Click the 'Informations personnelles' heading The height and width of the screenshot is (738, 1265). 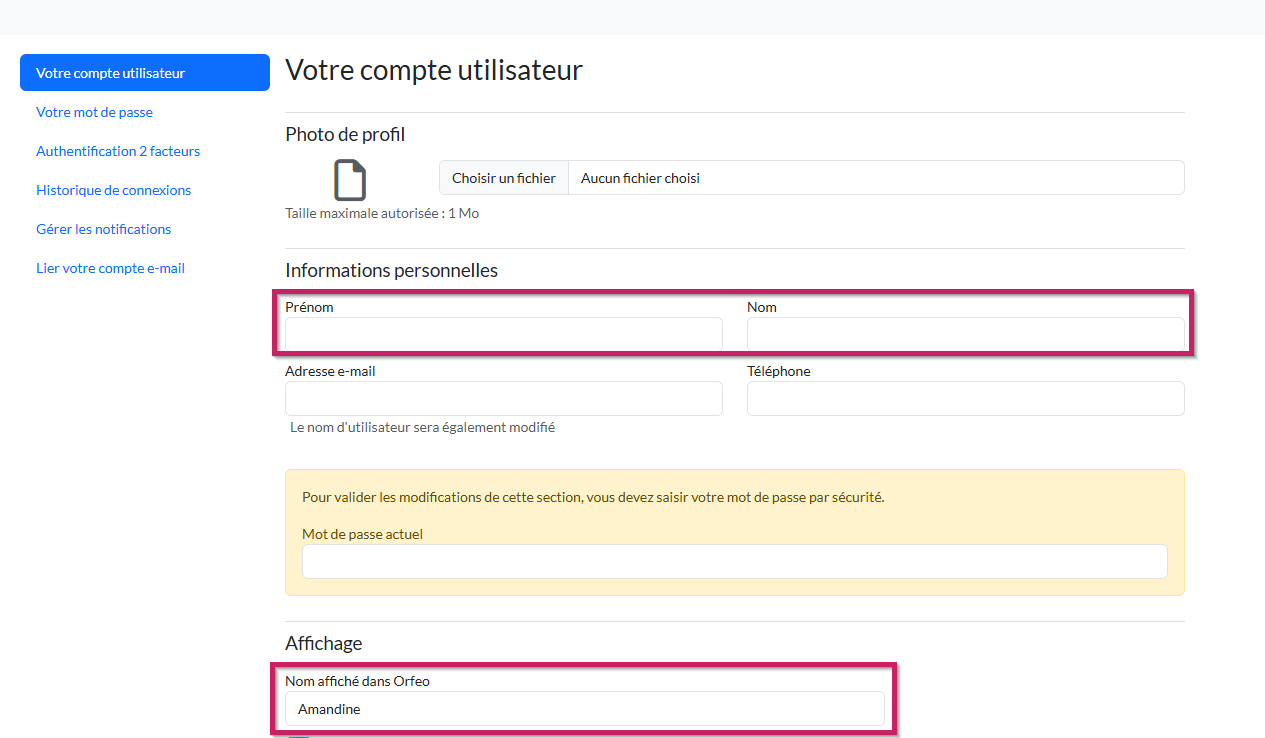[x=391, y=271]
